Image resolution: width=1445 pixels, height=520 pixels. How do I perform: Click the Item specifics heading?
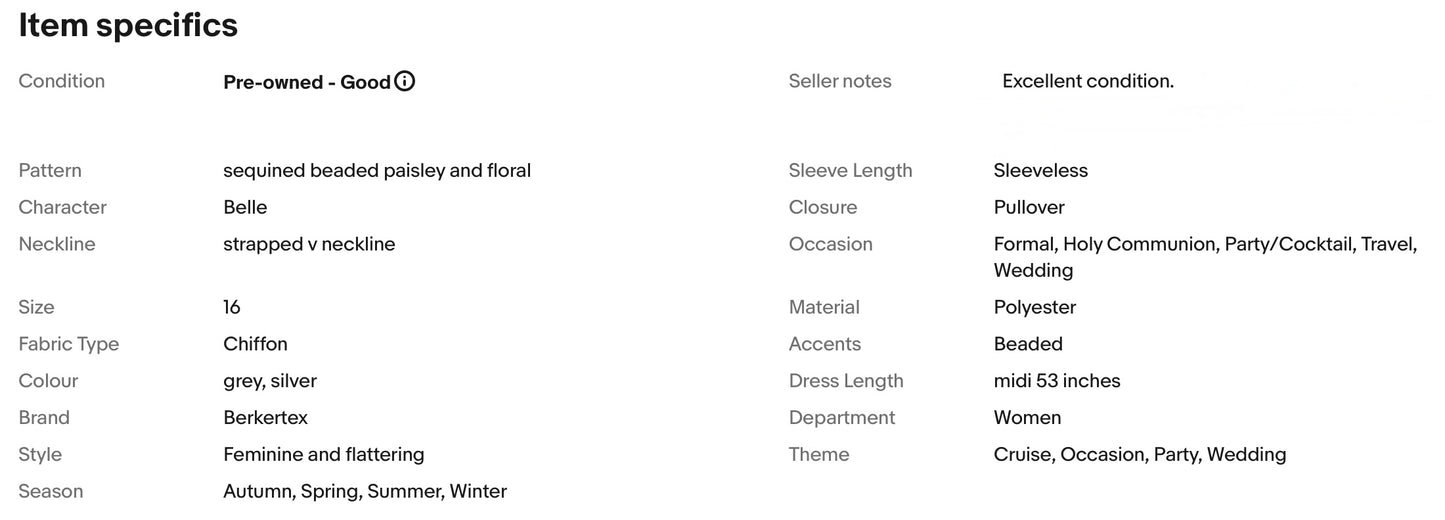[128, 25]
